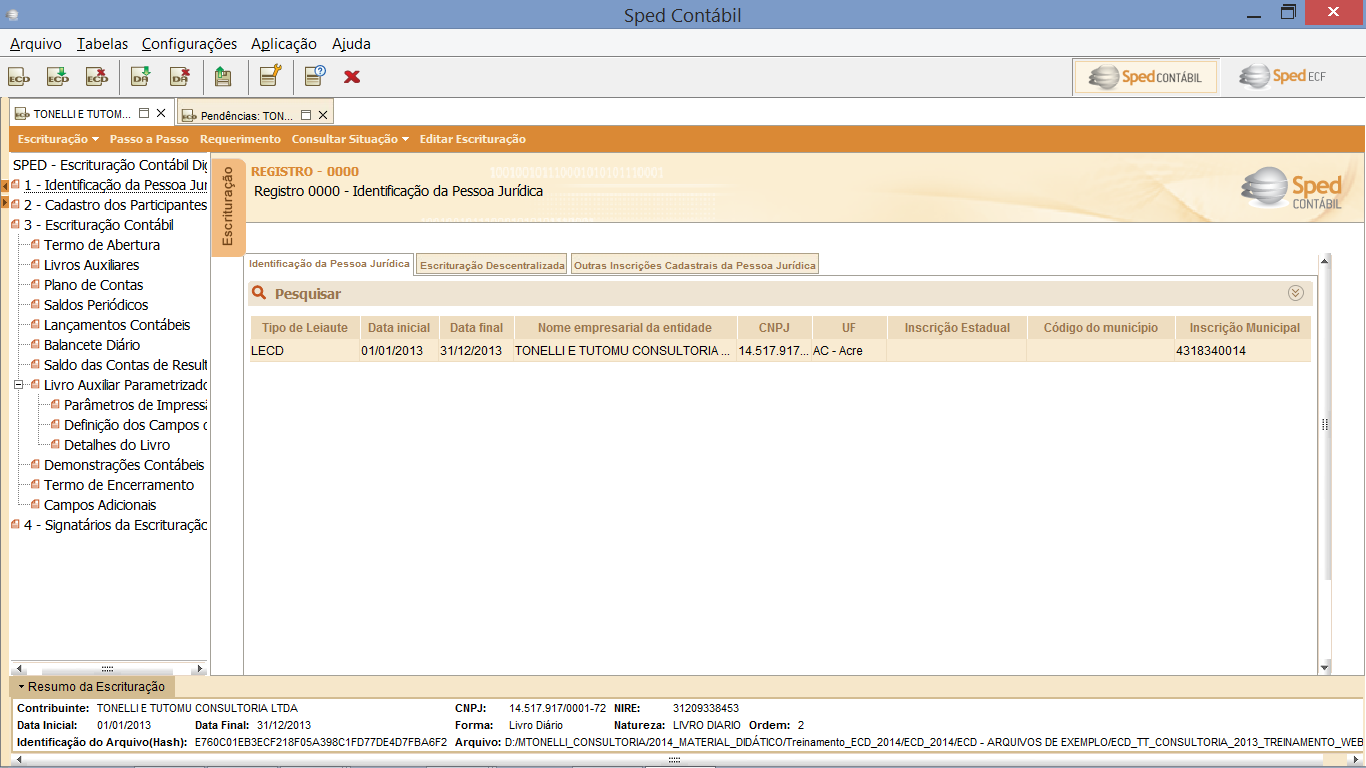Image resolution: width=1366 pixels, height=768 pixels.
Task: Select tree item 3 - Escrituração Contábil
Action: tap(98, 225)
